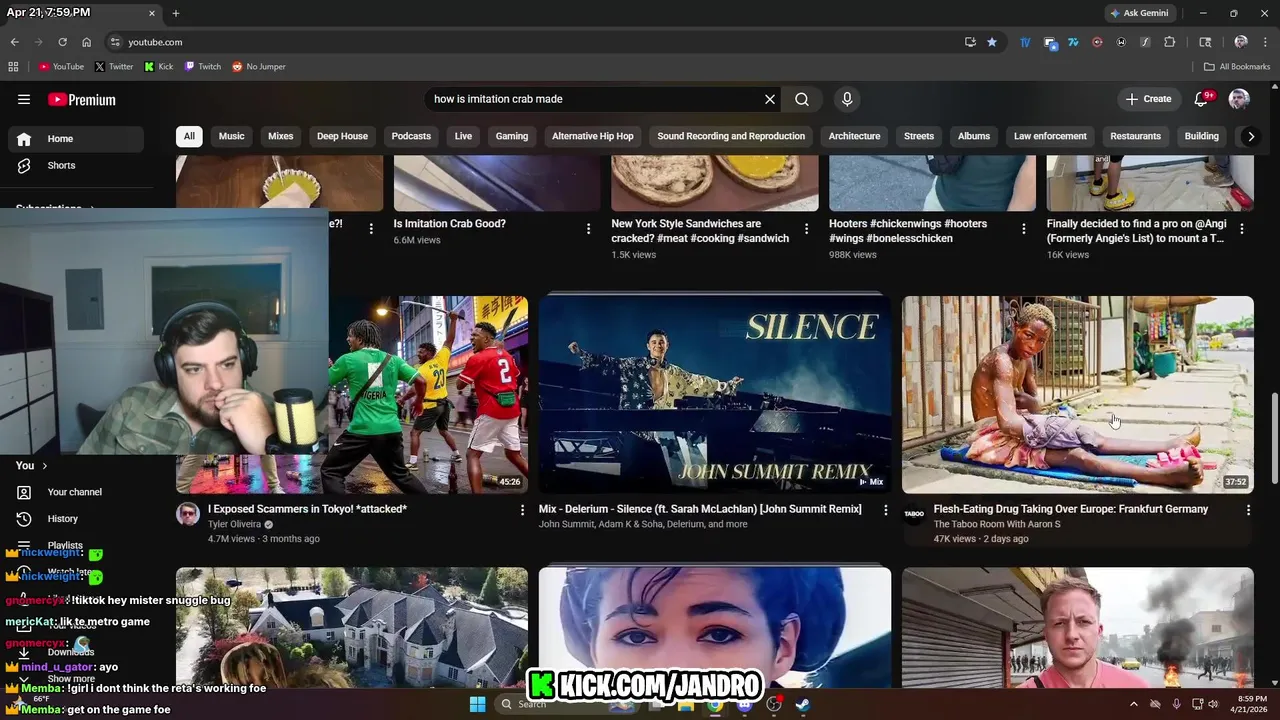Bookmark this page with the star
Viewport: 1280px width, 720px height.
click(992, 42)
